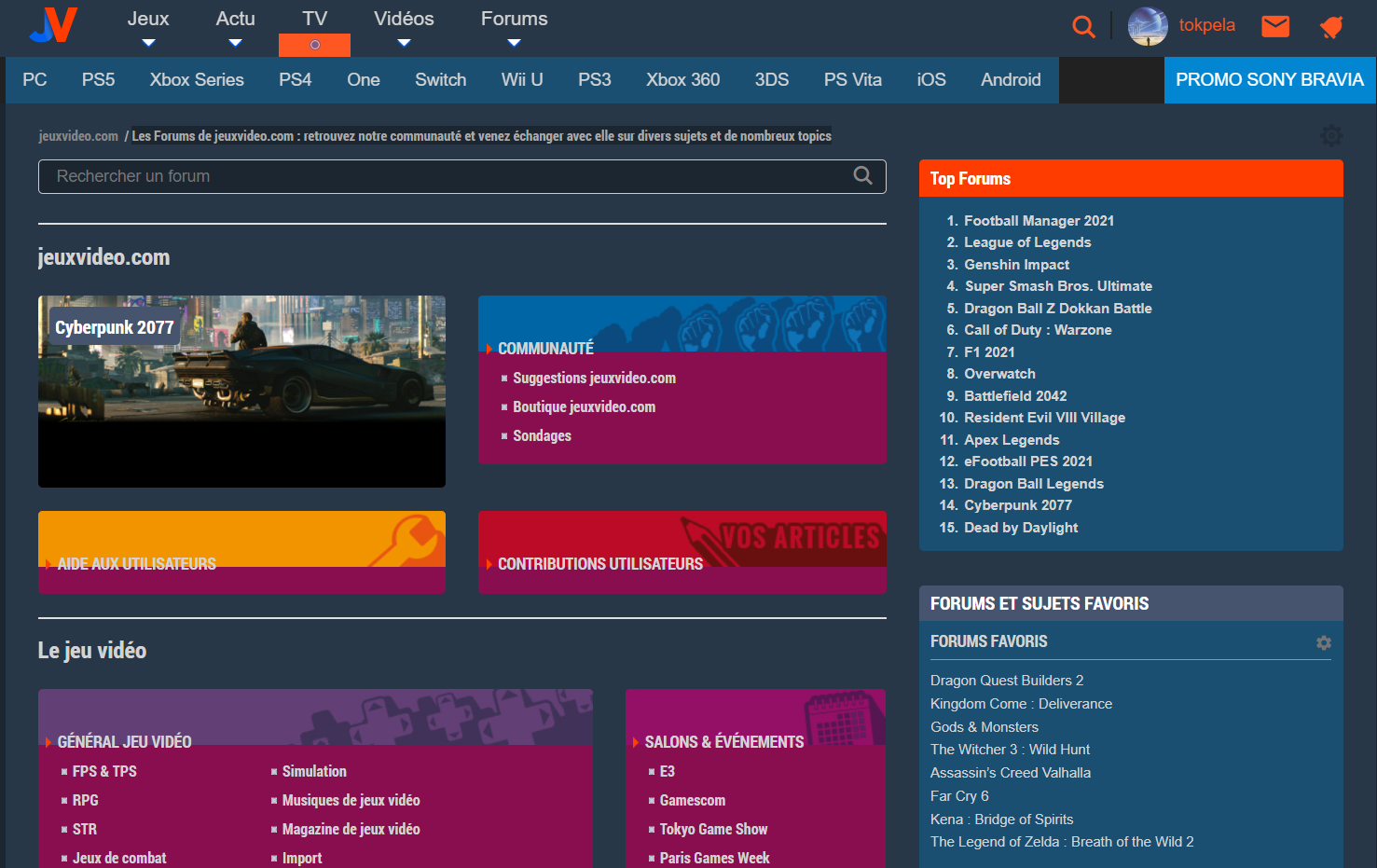Open AIDE AUX UTILISATEURS section
Viewport: 1377px width, 868px height.
[x=136, y=564]
